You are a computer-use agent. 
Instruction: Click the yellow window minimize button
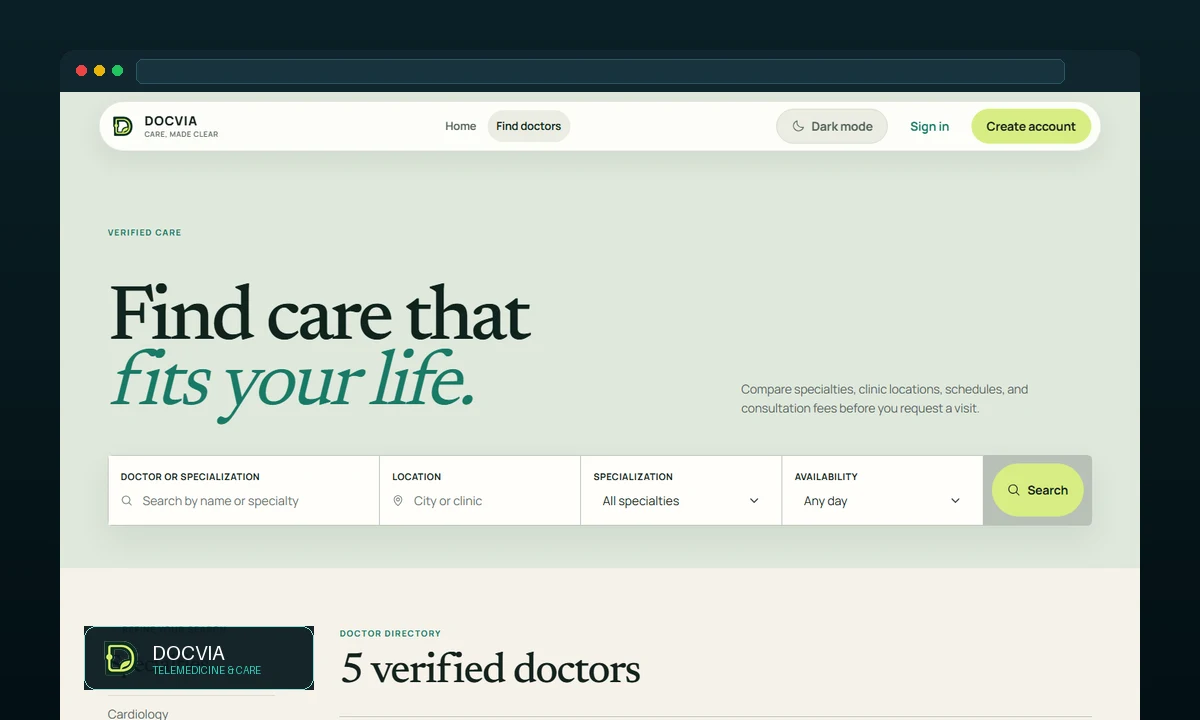(x=99, y=71)
